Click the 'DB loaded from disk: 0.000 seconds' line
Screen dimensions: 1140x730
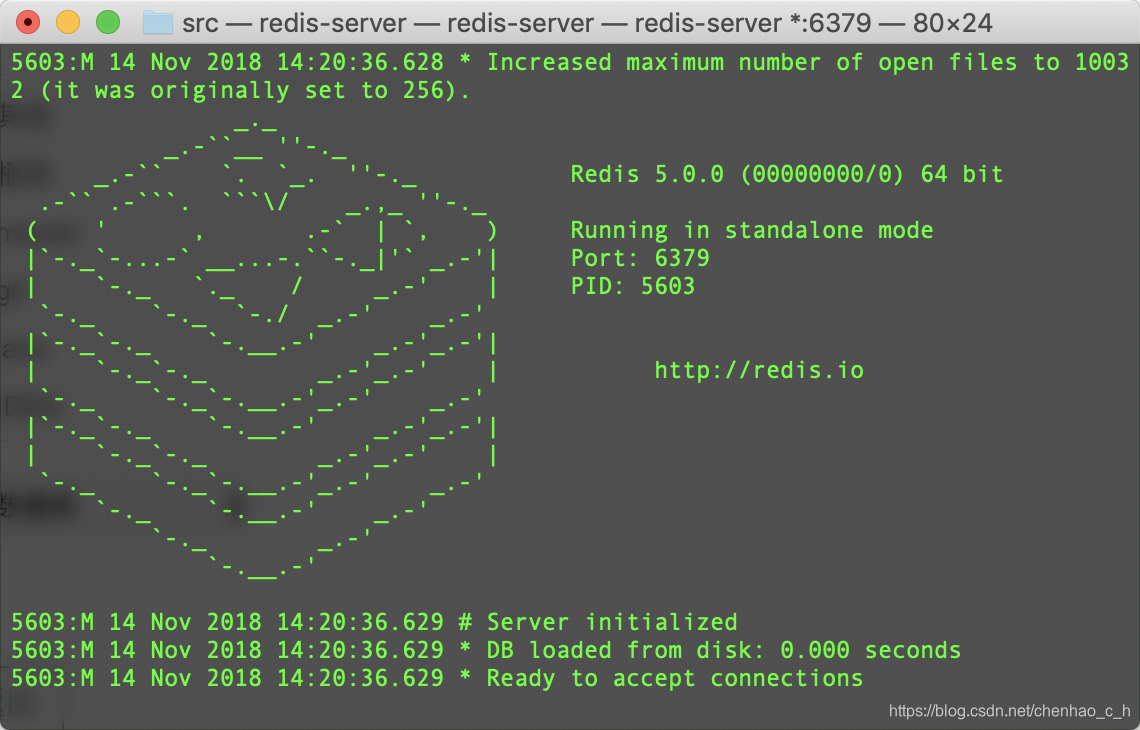click(x=486, y=649)
